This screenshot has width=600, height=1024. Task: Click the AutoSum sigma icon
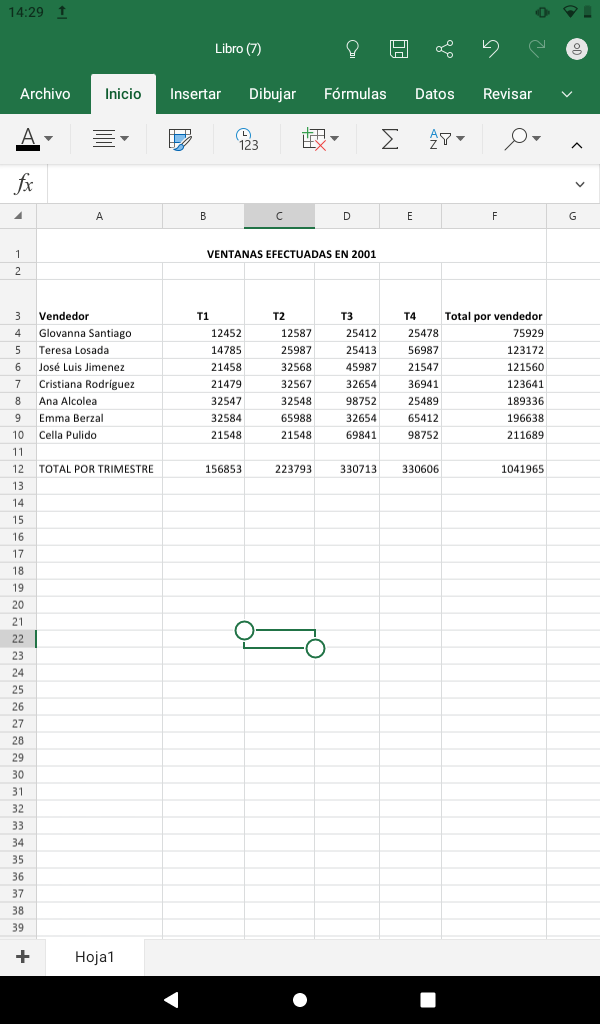[x=390, y=138]
